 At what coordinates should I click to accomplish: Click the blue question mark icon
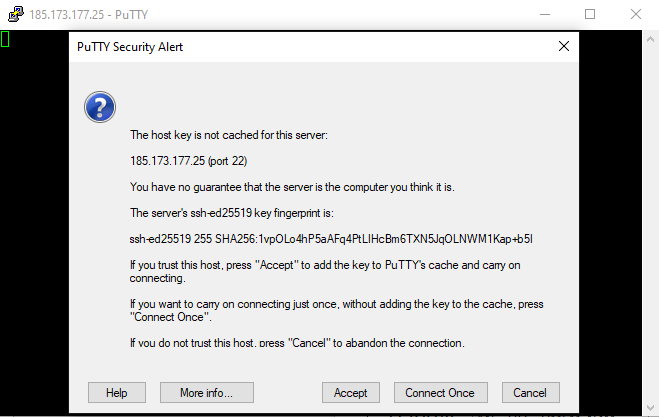pos(100,107)
